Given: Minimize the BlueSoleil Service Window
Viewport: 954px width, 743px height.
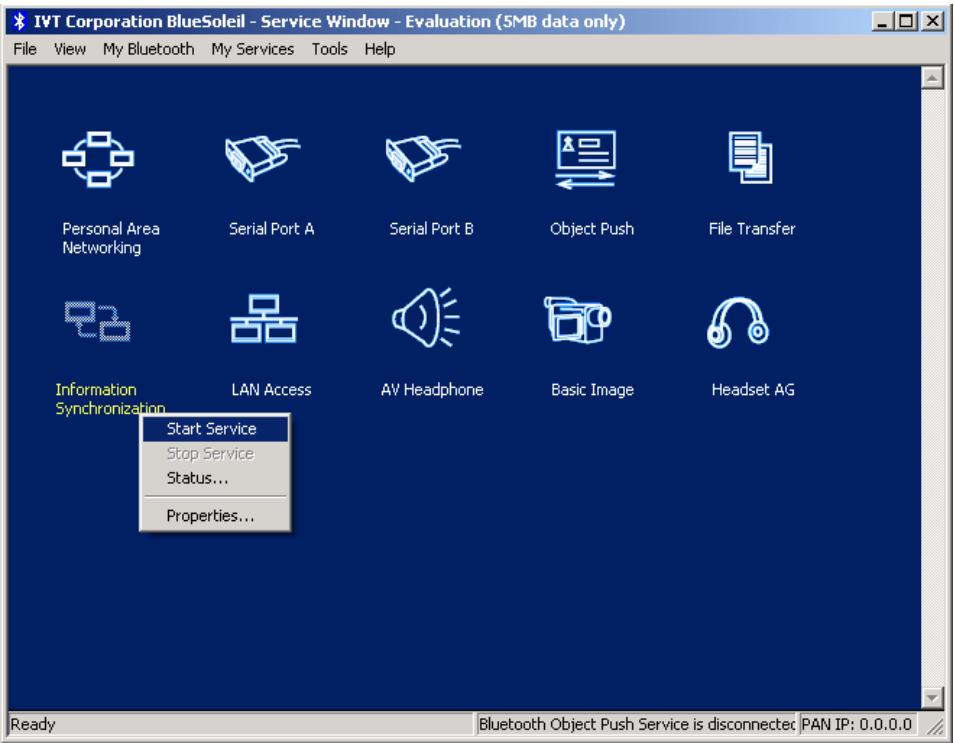Looking at the screenshot, I should [x=882, y=22].
